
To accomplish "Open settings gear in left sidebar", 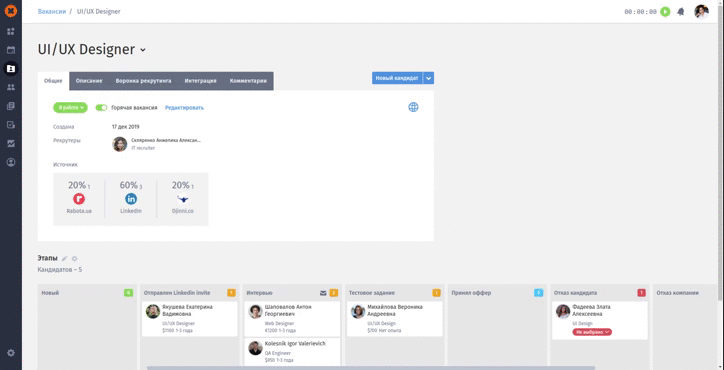I will [x=11, y=353].
